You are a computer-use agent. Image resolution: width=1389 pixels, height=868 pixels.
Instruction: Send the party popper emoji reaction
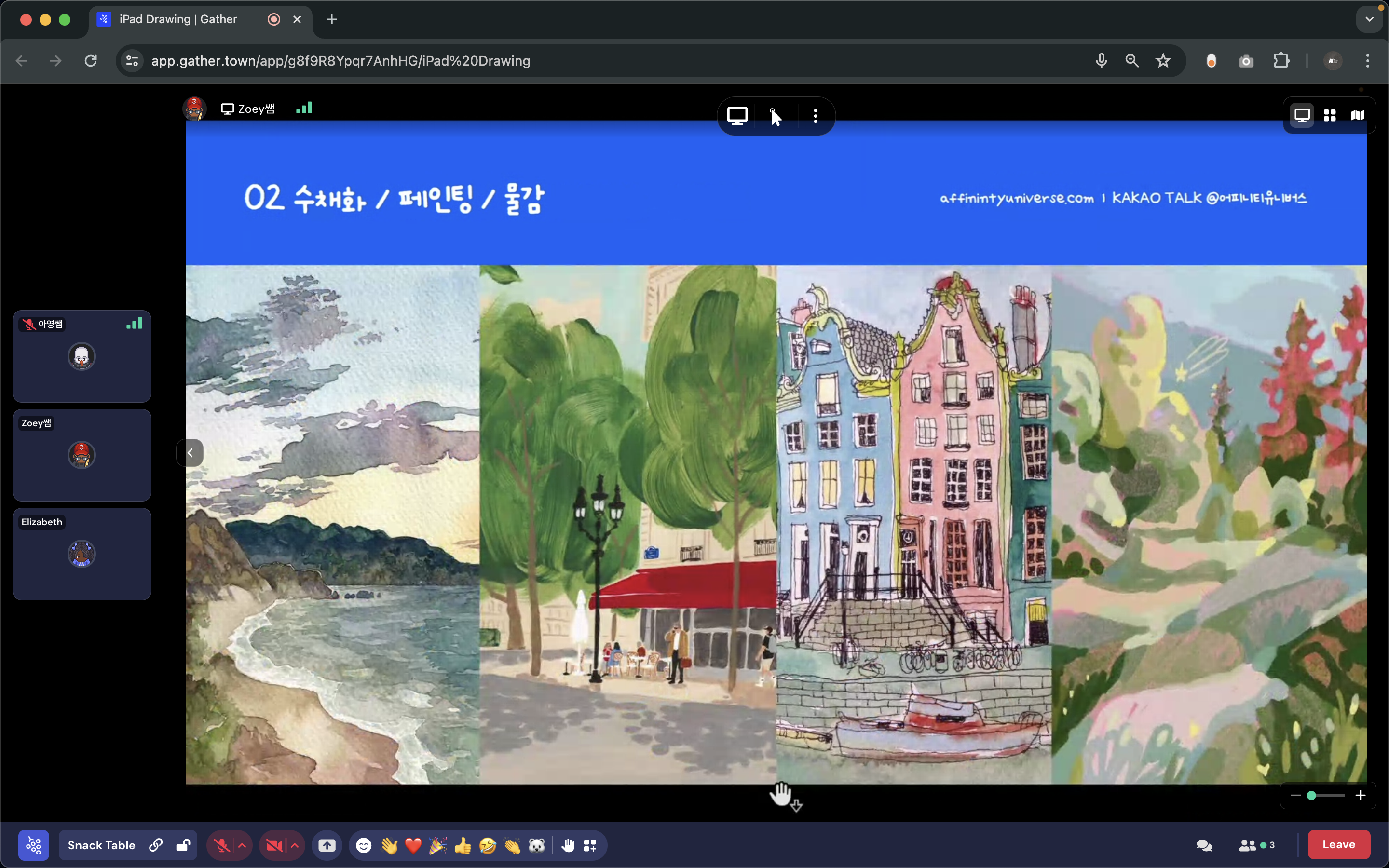438,845
